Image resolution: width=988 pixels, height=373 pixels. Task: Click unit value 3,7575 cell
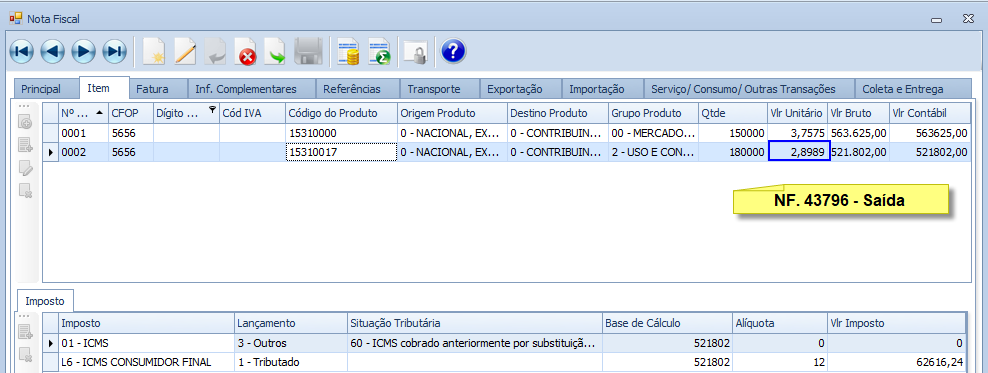tap(798, 133)
